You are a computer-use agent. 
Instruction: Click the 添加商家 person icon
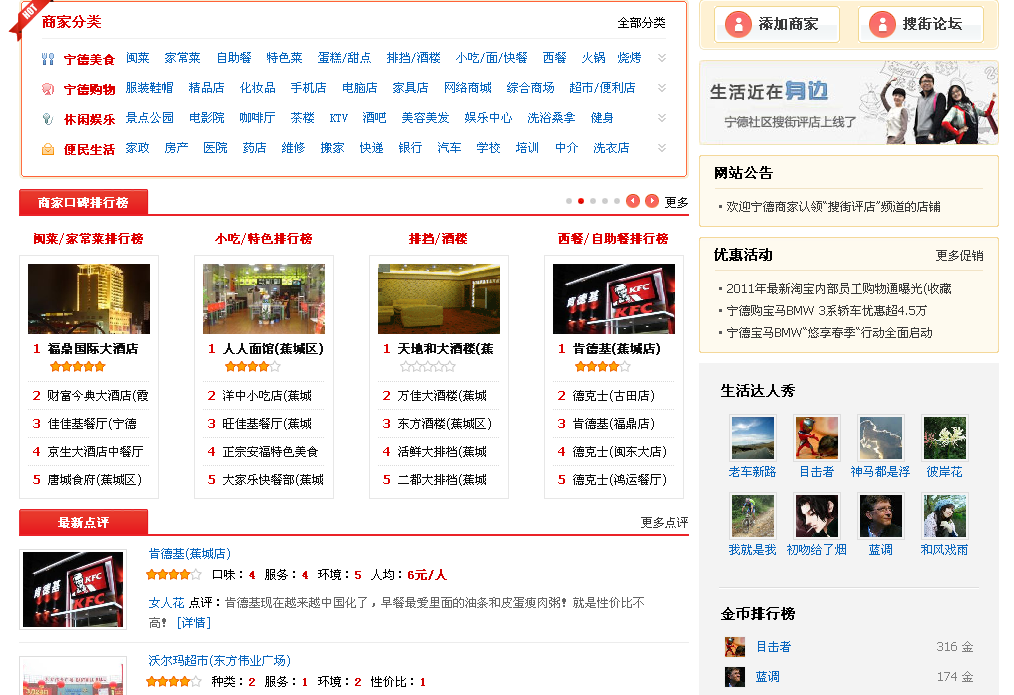tap(738, 25)
